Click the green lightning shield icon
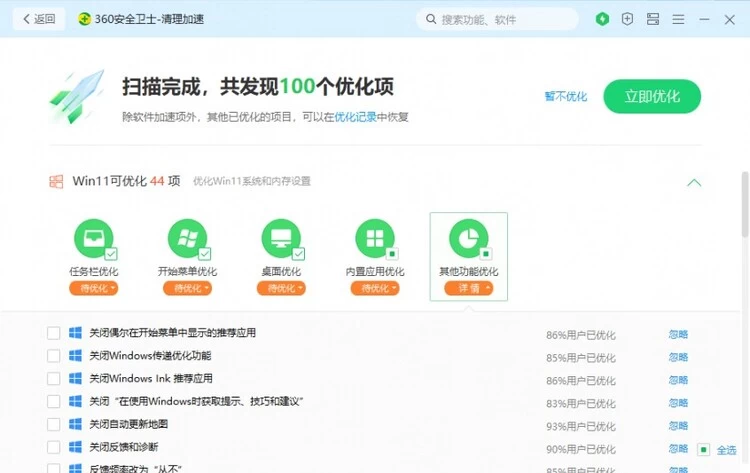 click(x=602, y=19)
